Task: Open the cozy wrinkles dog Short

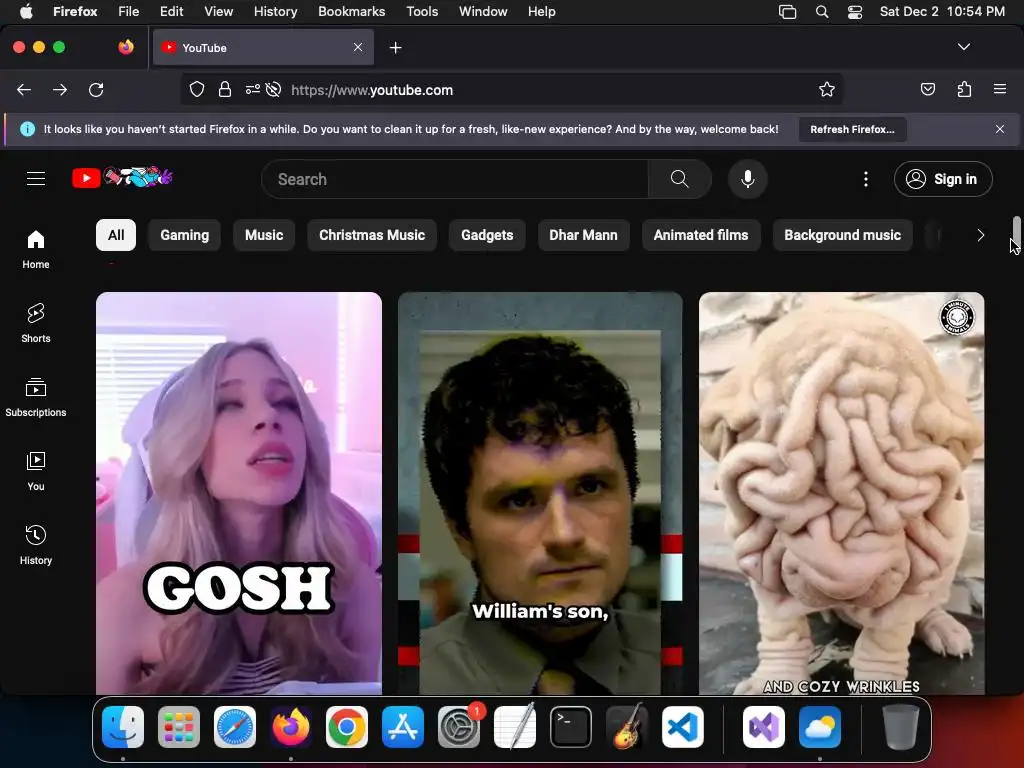Action: (x=842, y=493)
